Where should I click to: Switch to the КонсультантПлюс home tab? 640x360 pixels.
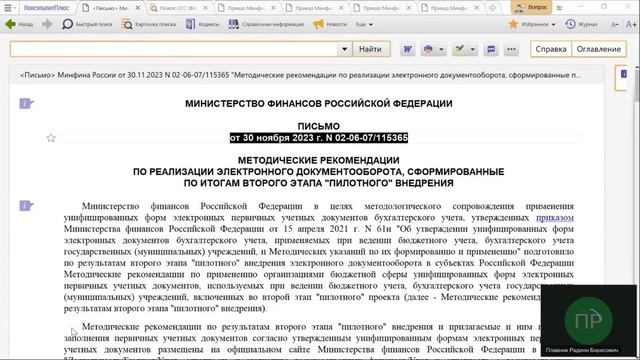[x=46, y=8]
